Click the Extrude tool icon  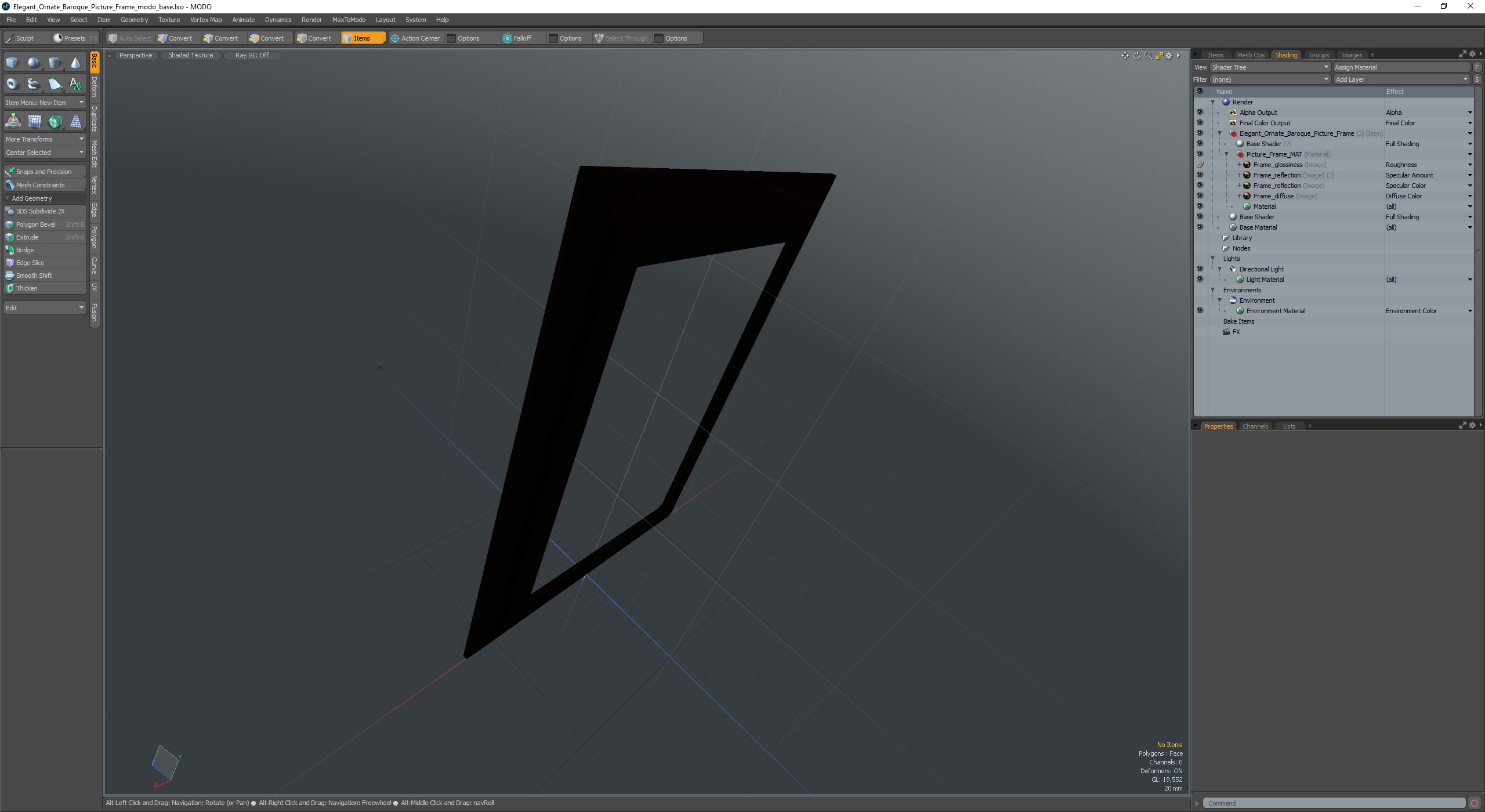coord(11,236)
